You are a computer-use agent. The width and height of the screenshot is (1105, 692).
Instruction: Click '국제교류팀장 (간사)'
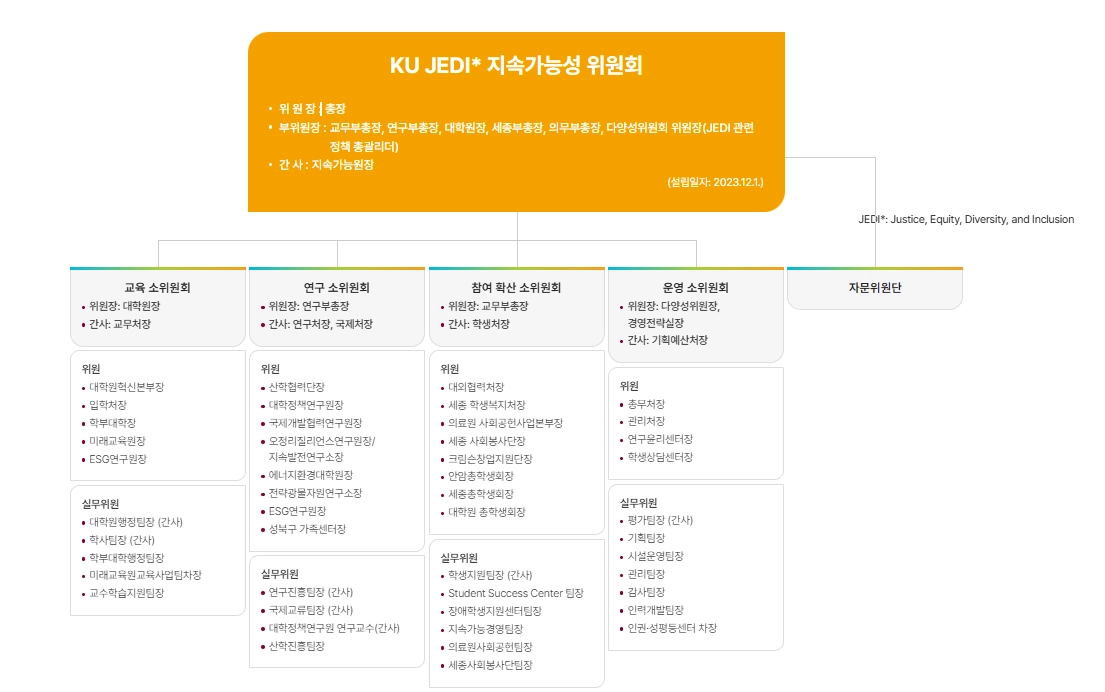(311, 610)
